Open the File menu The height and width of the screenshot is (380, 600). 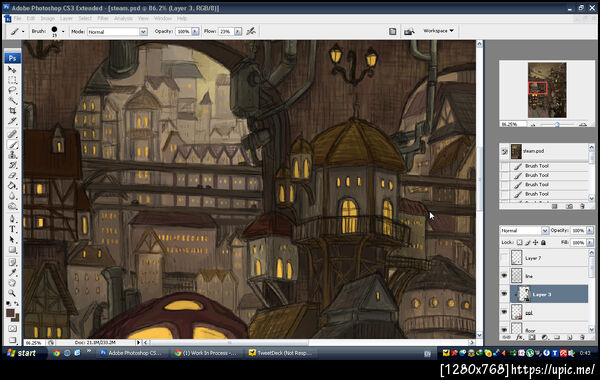[18, 18]
